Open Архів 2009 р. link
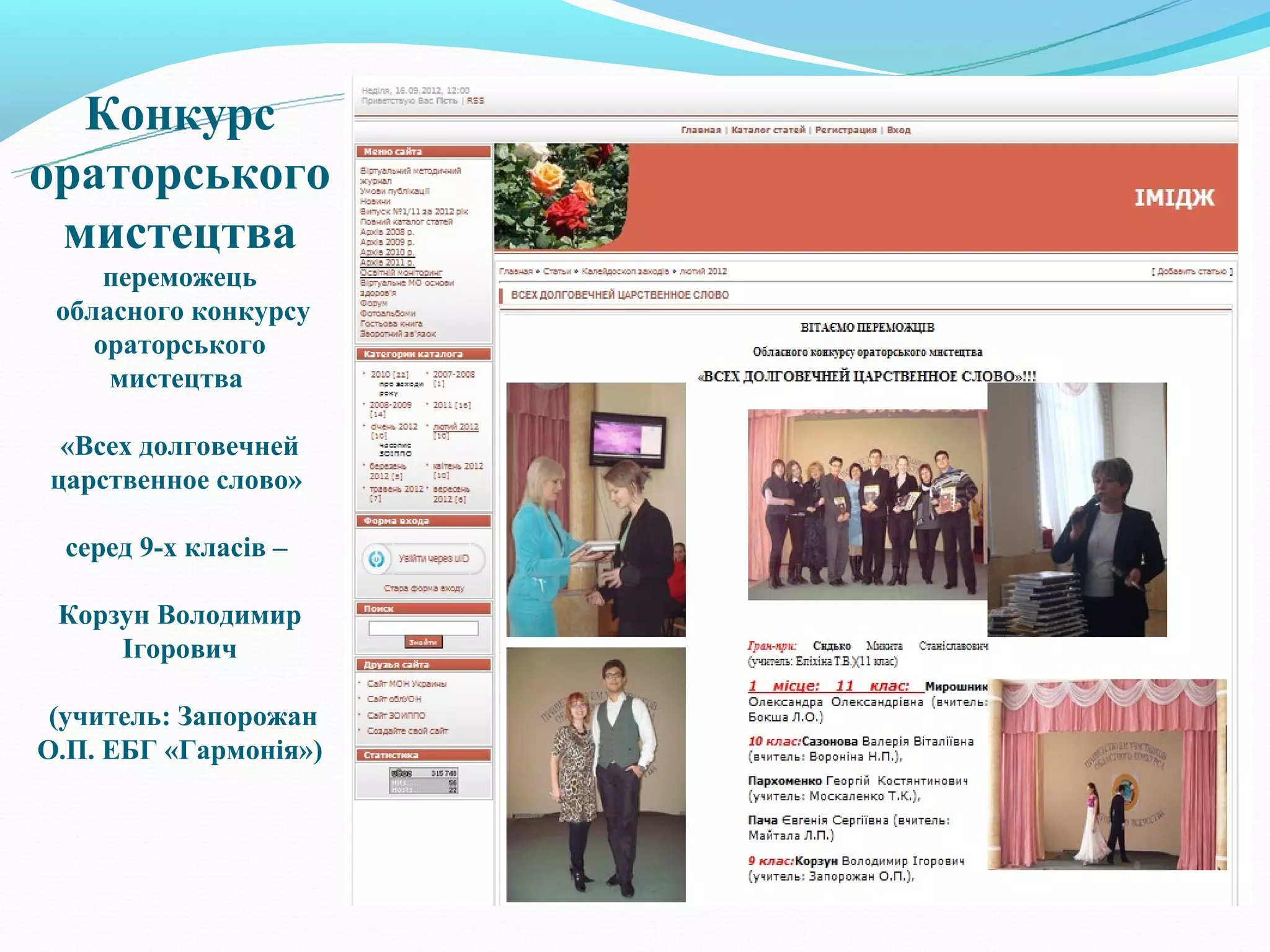Screen dimensions: 1270x952 click(x=387, y=242)
